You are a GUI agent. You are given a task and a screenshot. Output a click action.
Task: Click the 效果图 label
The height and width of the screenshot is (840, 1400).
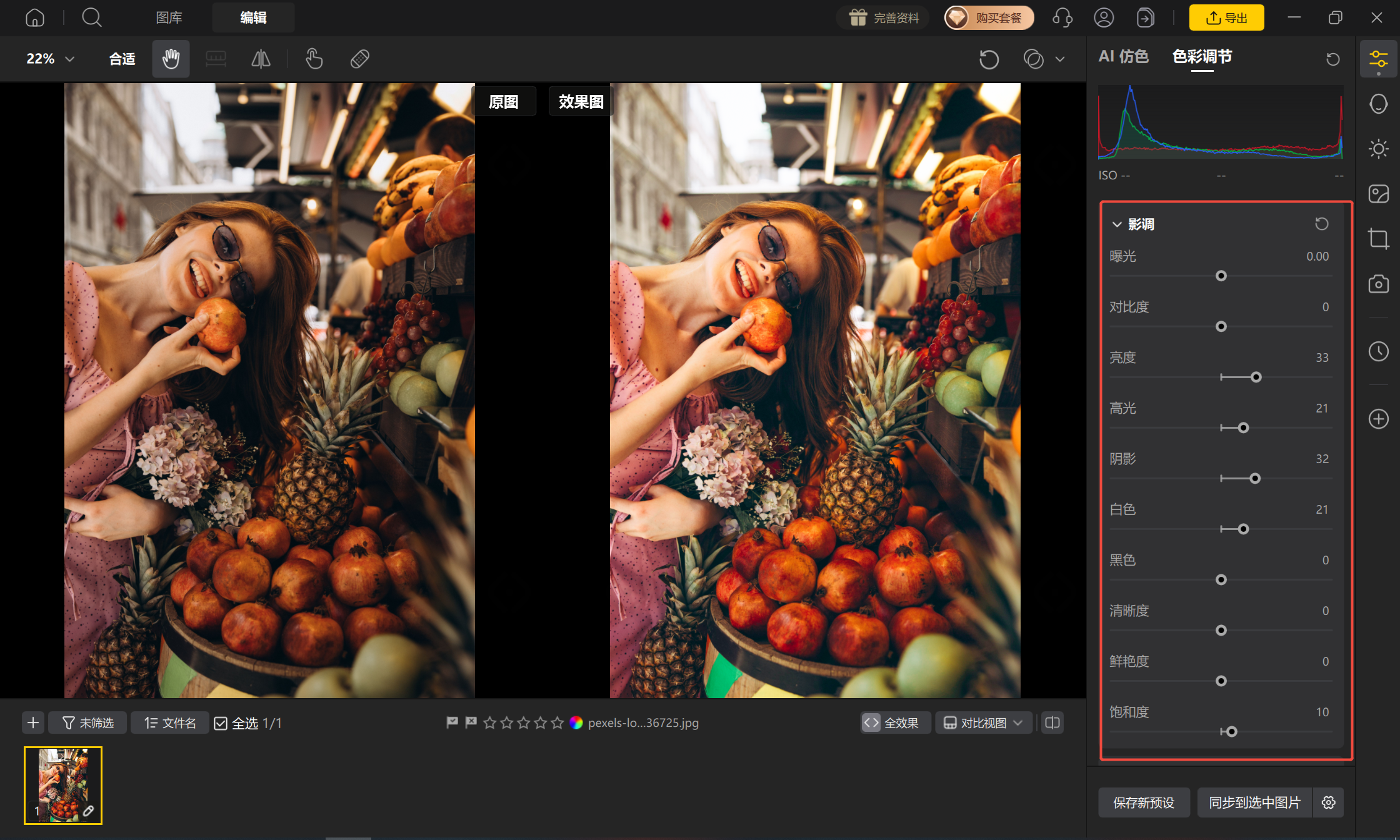pos(581,101)
